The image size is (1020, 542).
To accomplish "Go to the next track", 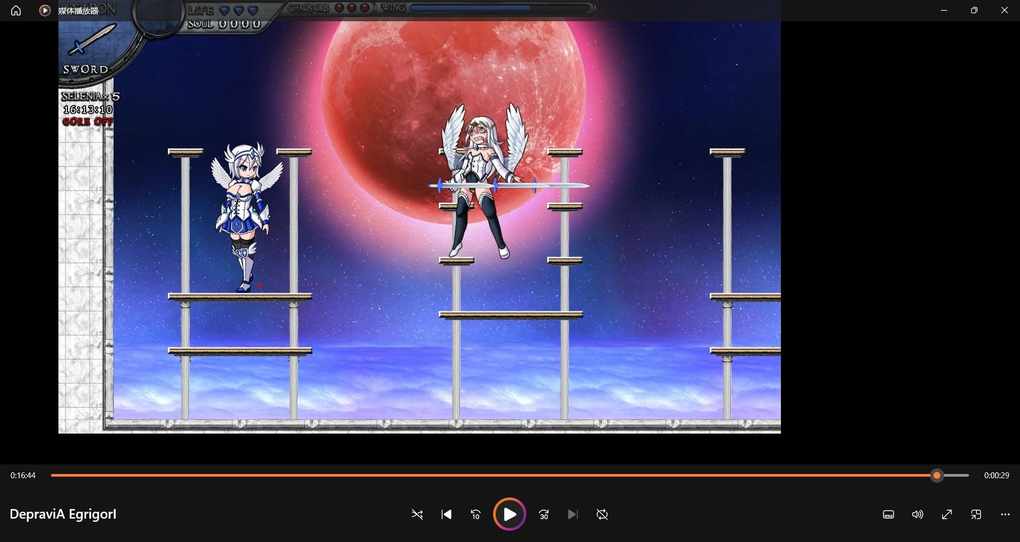I will pyautogui.click(x=573, y=514).
